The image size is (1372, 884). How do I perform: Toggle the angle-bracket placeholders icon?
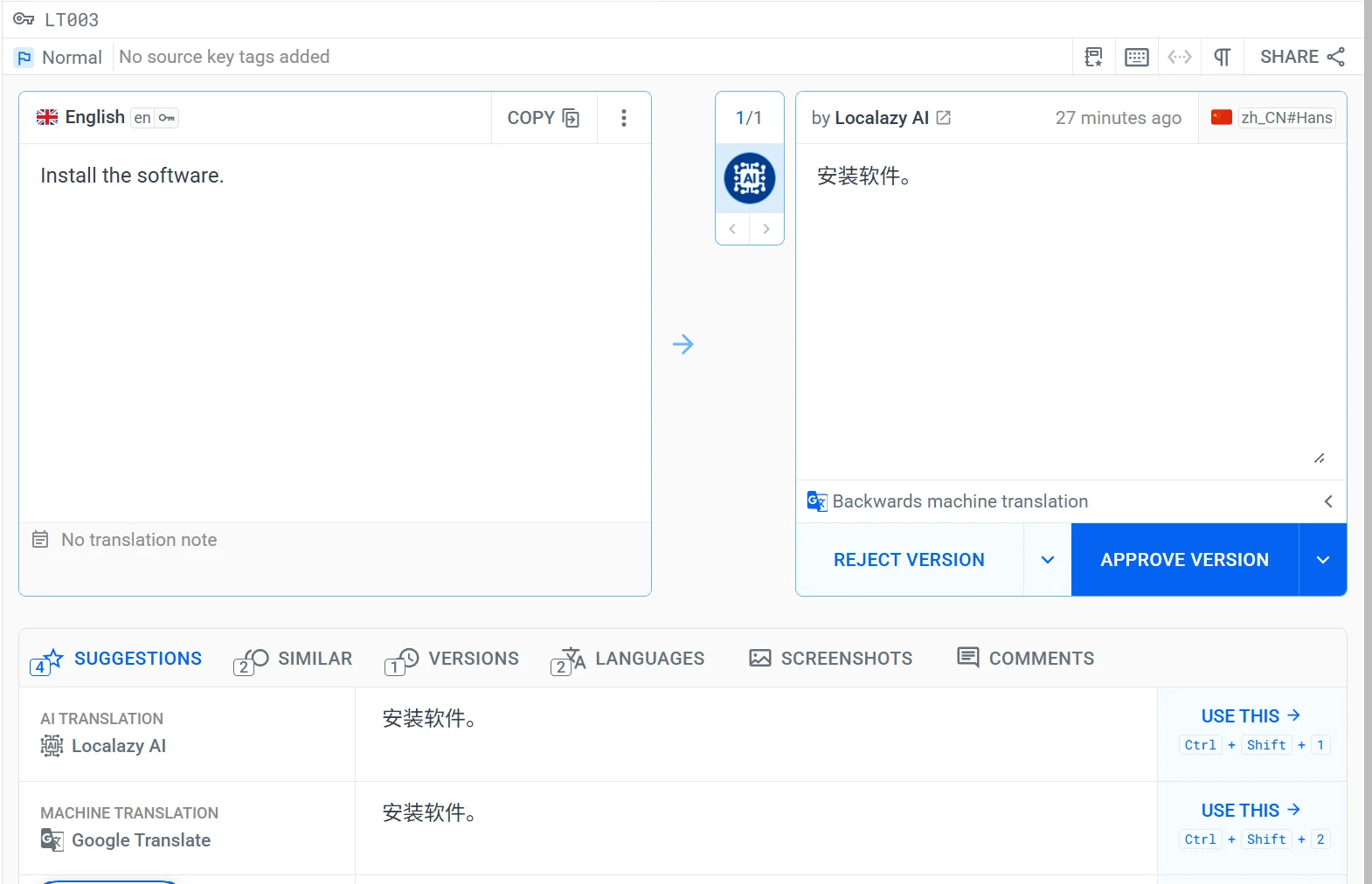[x=1180, y=57]
